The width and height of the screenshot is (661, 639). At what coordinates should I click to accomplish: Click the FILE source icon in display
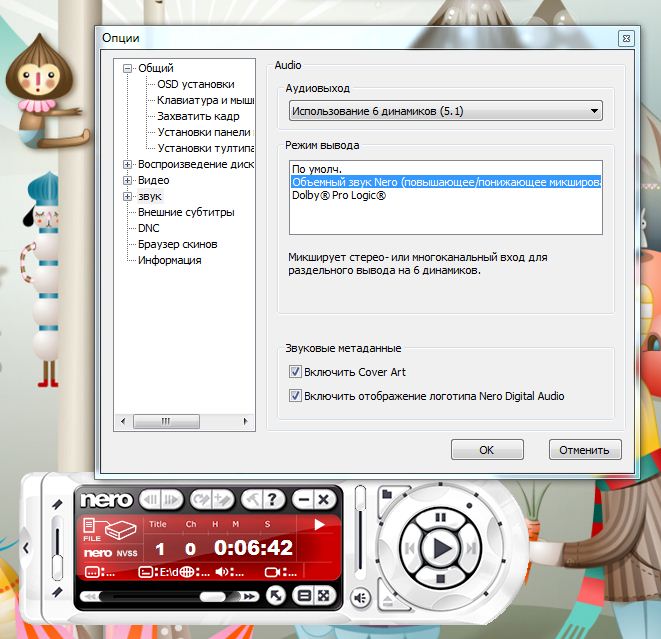[109, 529]
